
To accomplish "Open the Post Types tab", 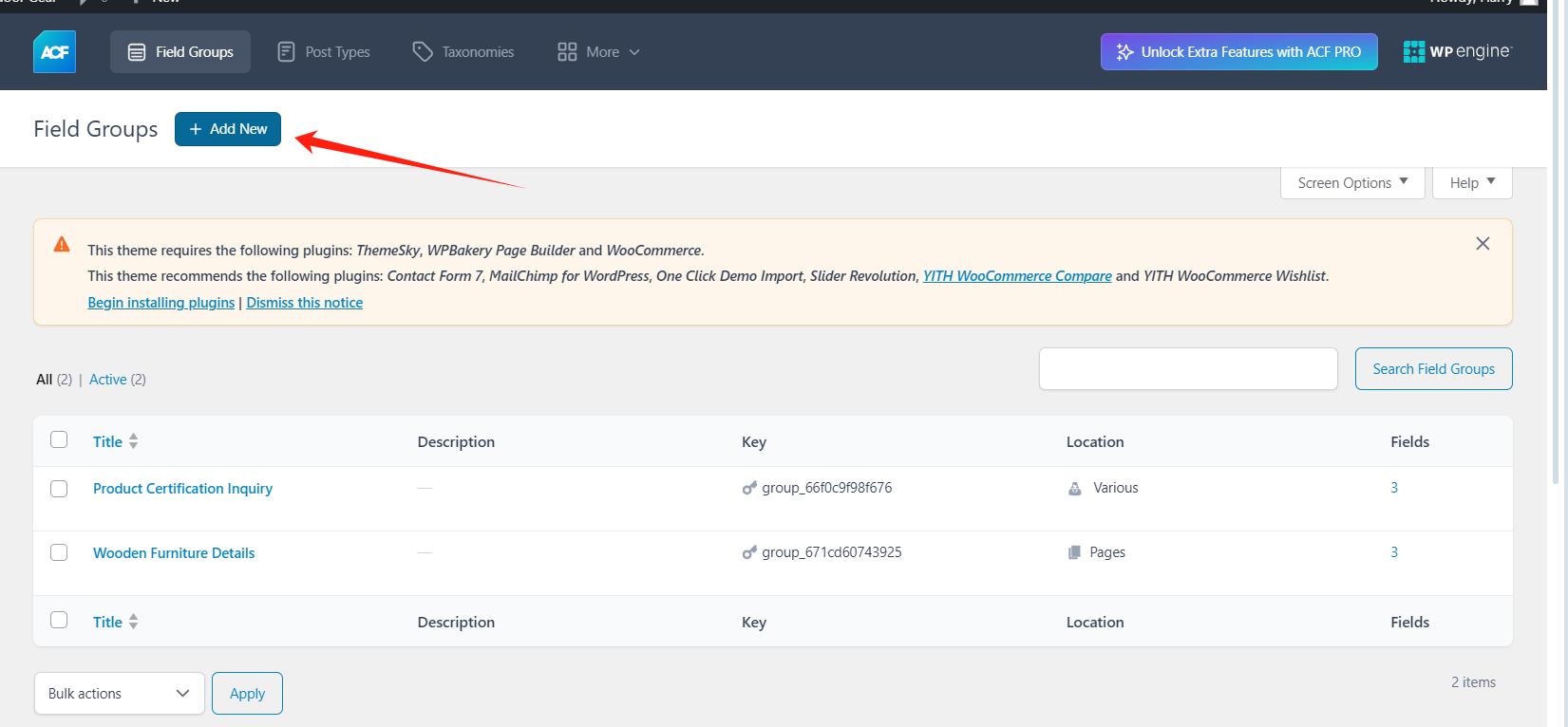I will tap(323, 52).
